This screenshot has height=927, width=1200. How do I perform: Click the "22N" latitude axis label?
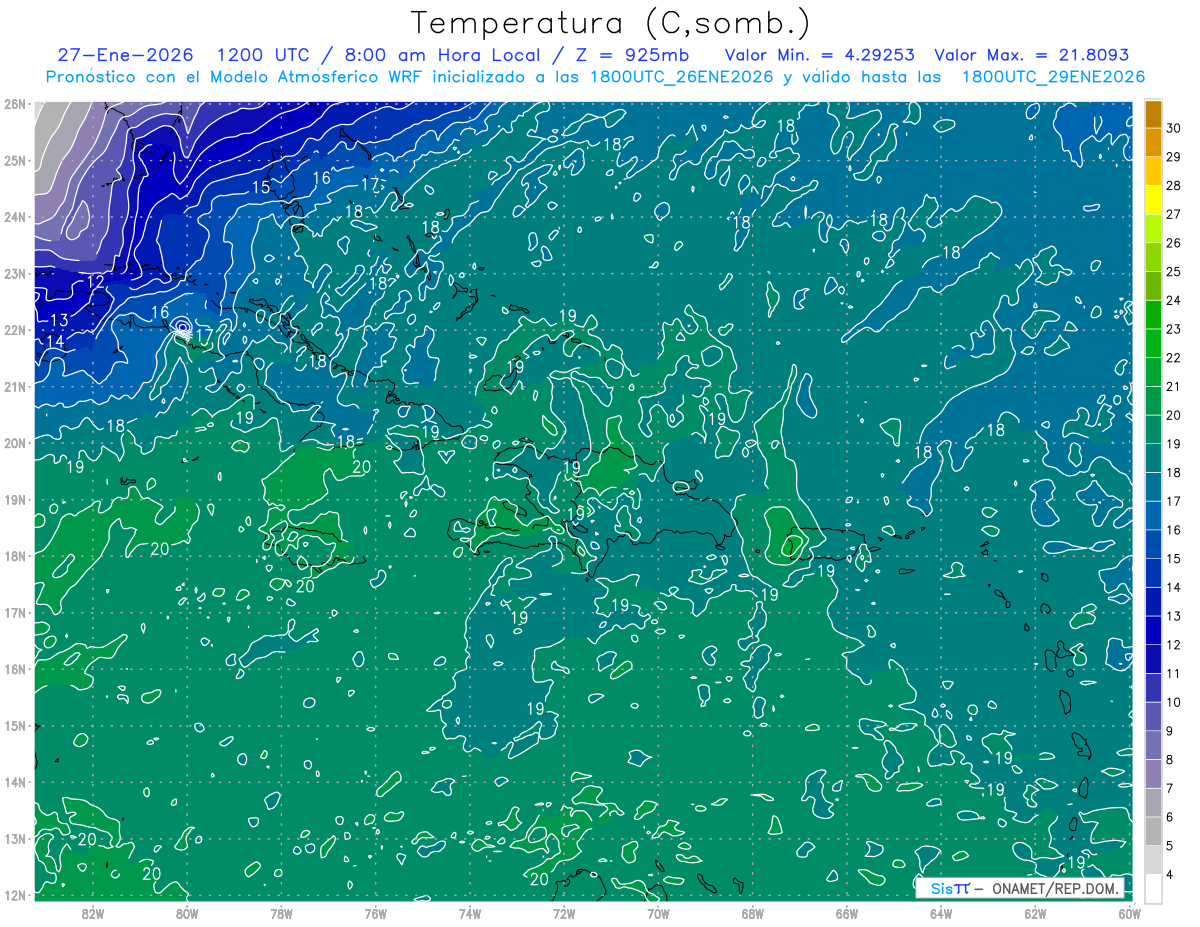point(15,330)
